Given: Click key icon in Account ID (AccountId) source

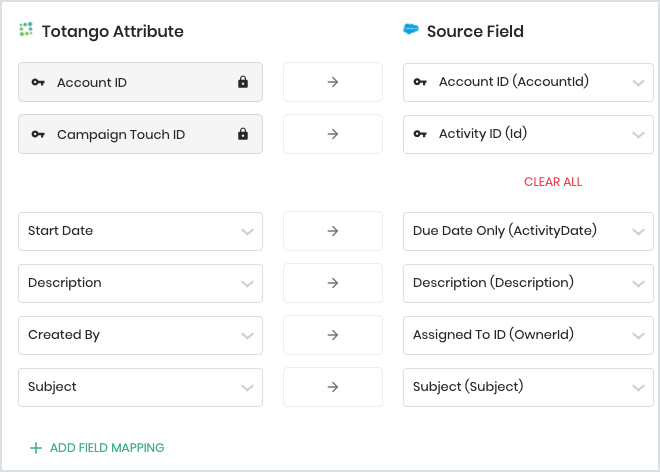Looking at the screenshot, I should coord(420,82).
